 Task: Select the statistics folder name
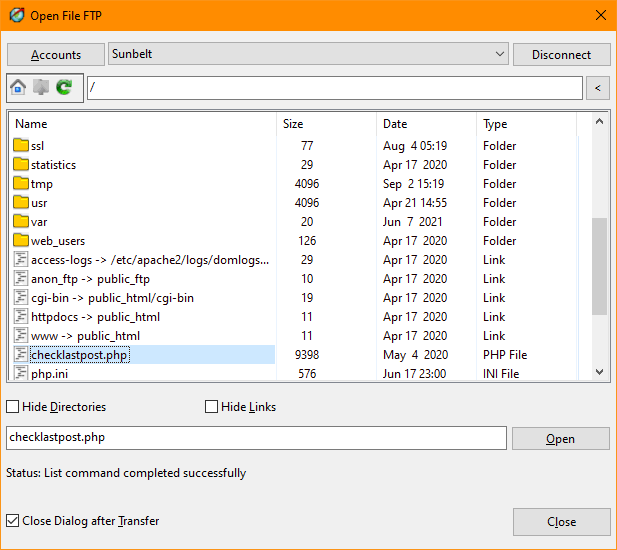pos(54,165)
